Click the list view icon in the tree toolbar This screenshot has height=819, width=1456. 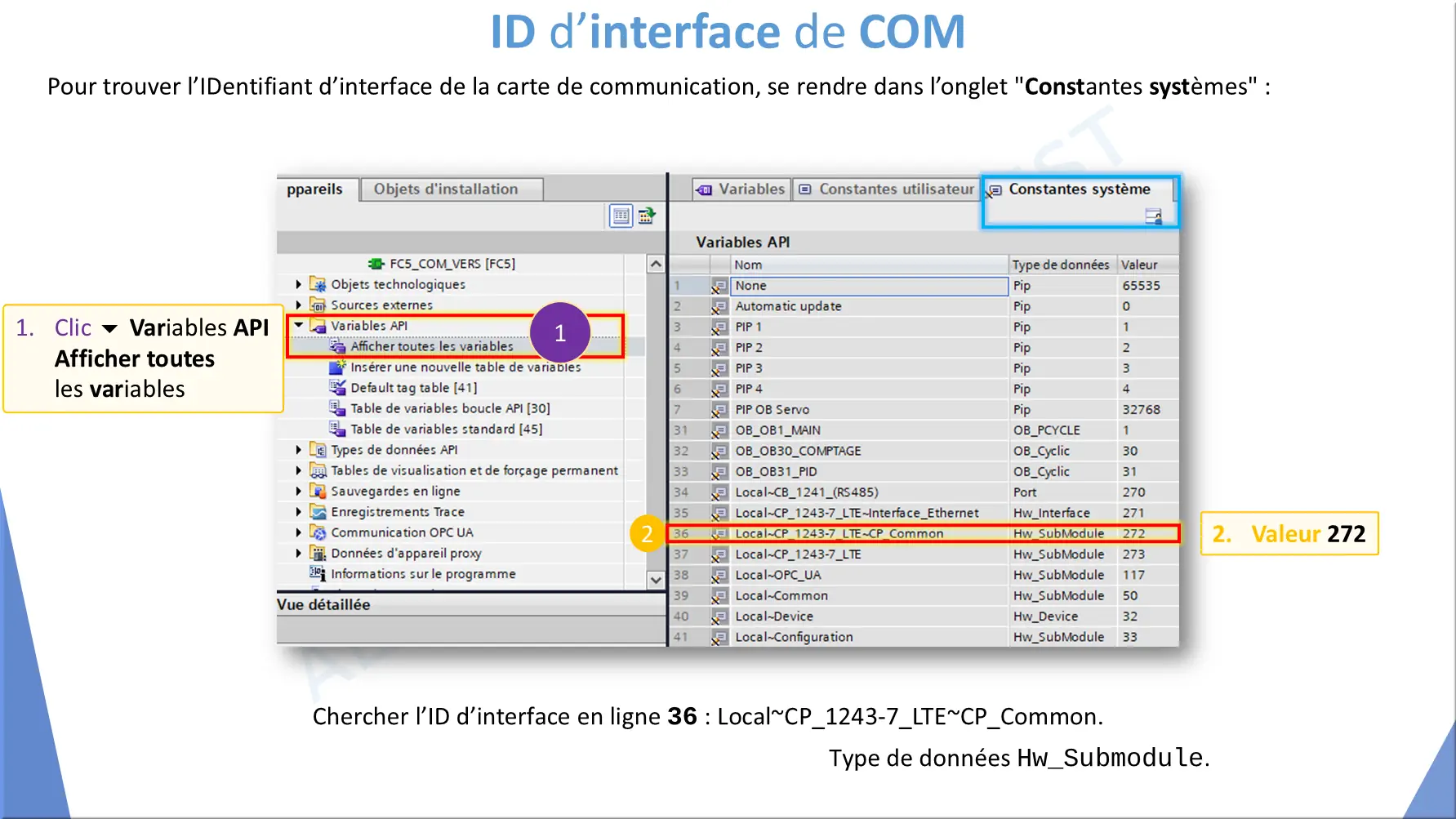(621, 216)
